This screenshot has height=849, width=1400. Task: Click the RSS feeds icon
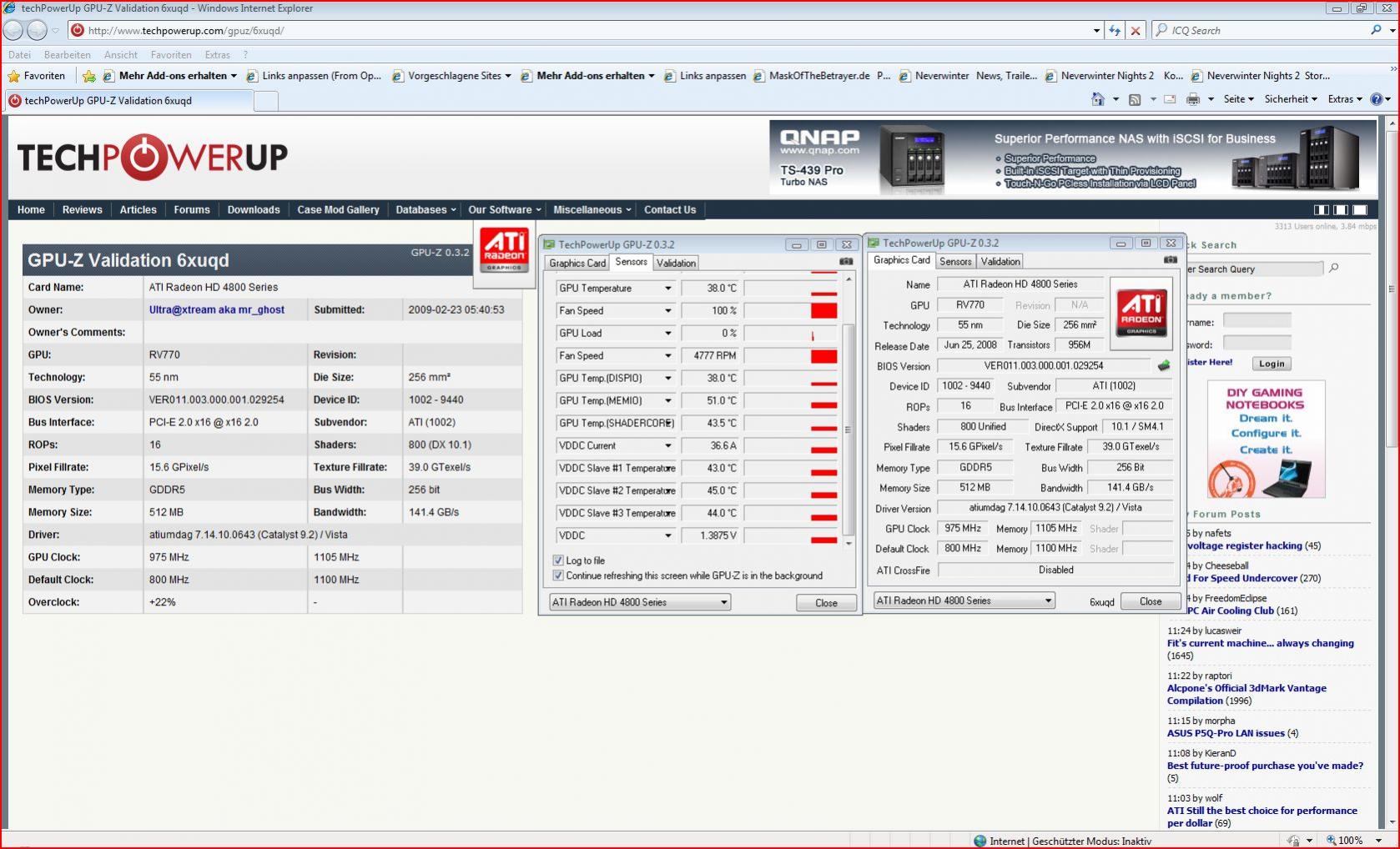pos(1135,99)
